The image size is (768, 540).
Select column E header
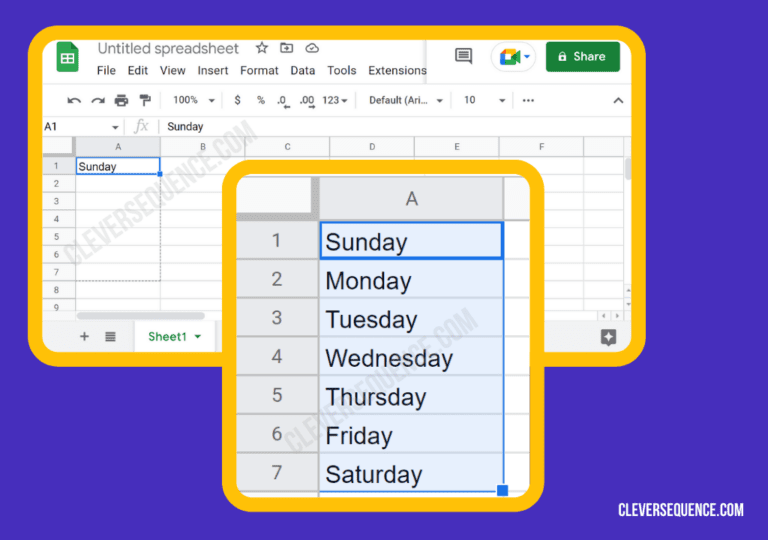(457, 147)
